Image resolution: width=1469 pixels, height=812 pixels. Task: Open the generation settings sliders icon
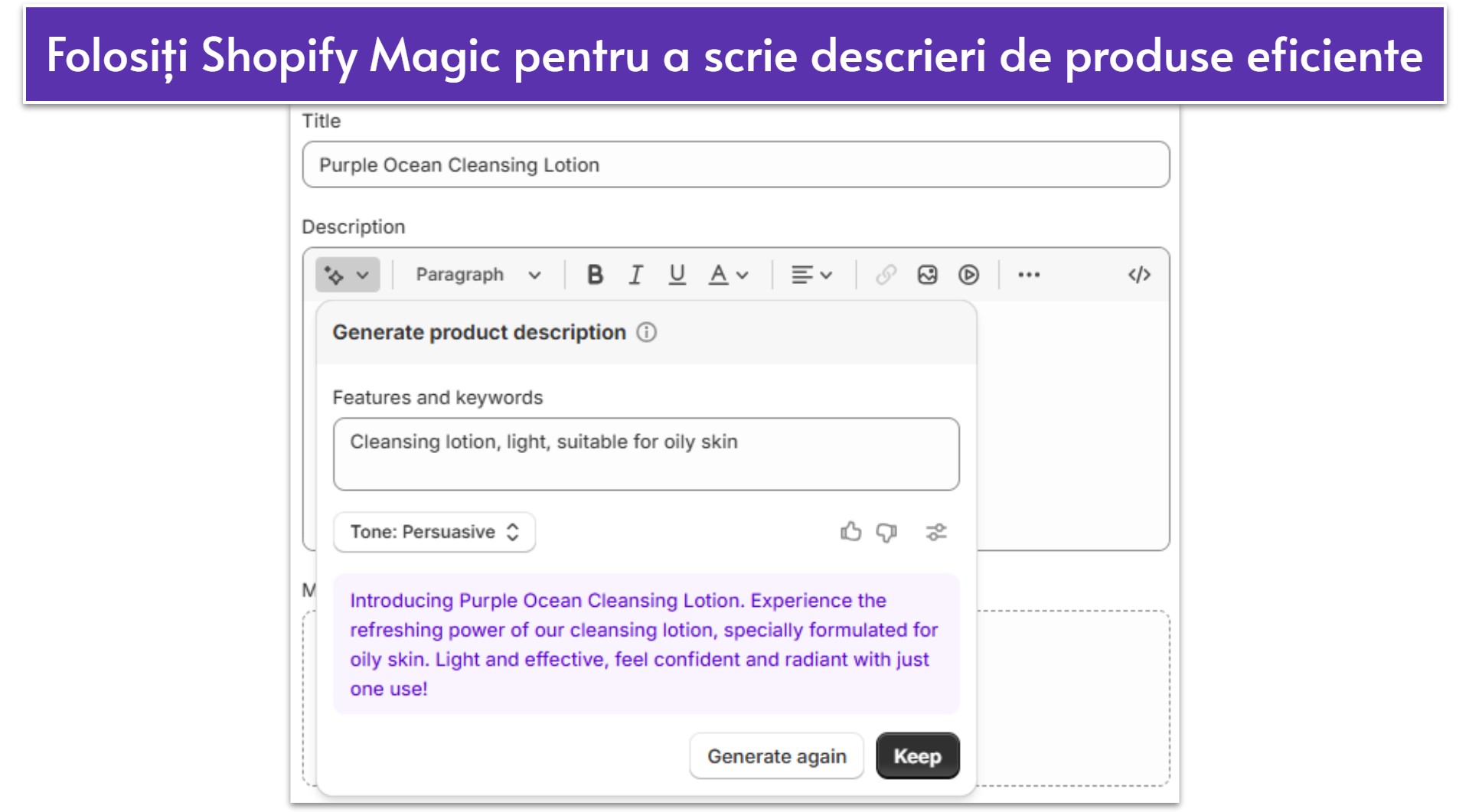[936, 532]
